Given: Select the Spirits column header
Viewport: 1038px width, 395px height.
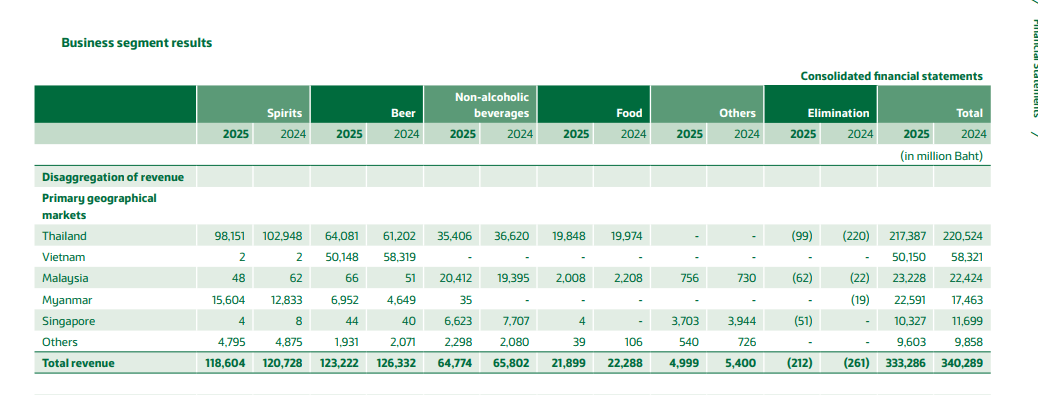Looking at the screenshot, I should click(285, 113).
